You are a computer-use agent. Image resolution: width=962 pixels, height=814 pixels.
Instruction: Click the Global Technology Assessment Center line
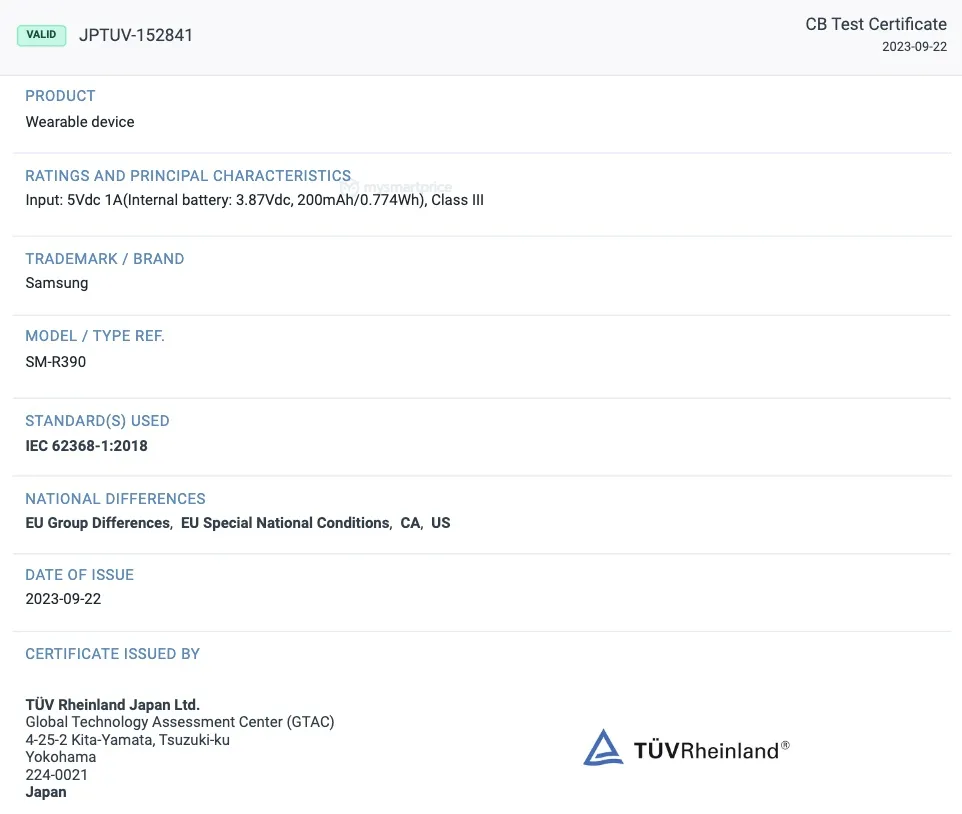click(180, 722)
